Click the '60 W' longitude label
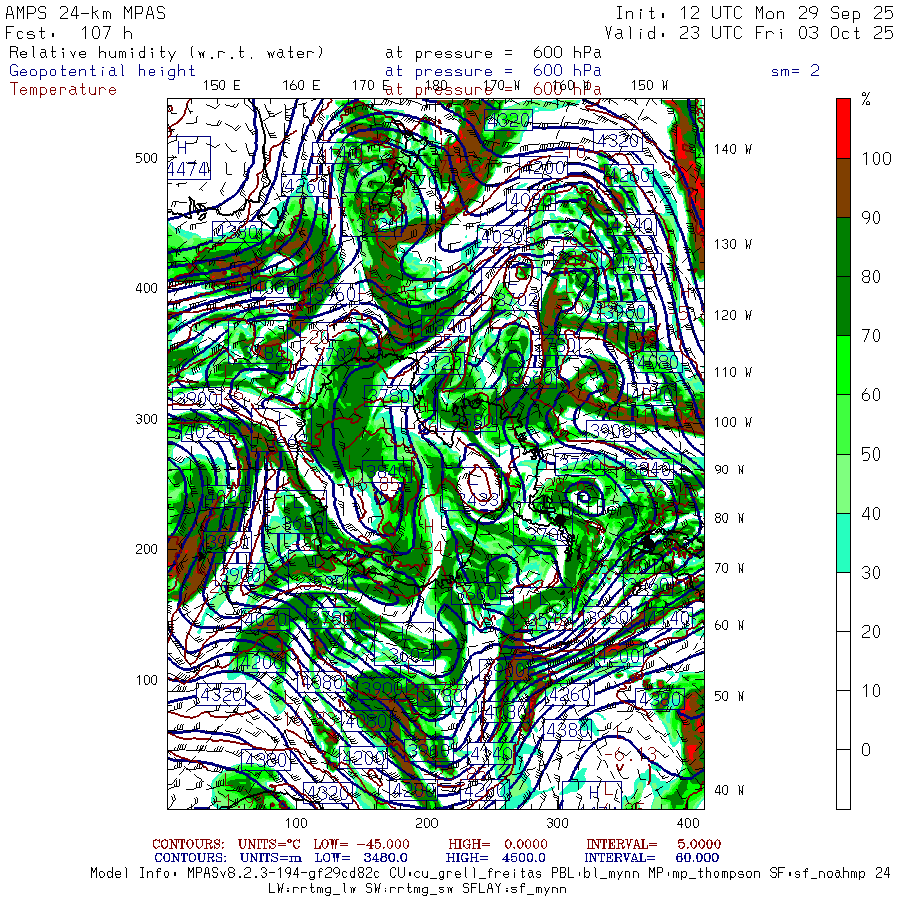900x900 pixels. (x=729, y=625)
